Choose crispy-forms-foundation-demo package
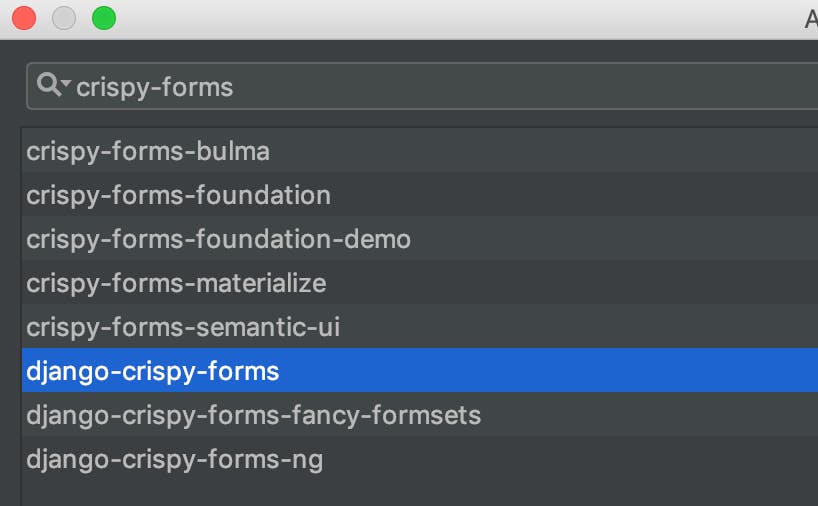Image resolution: width=818 pixels, height=506 pixels. (x=218, y=239)
